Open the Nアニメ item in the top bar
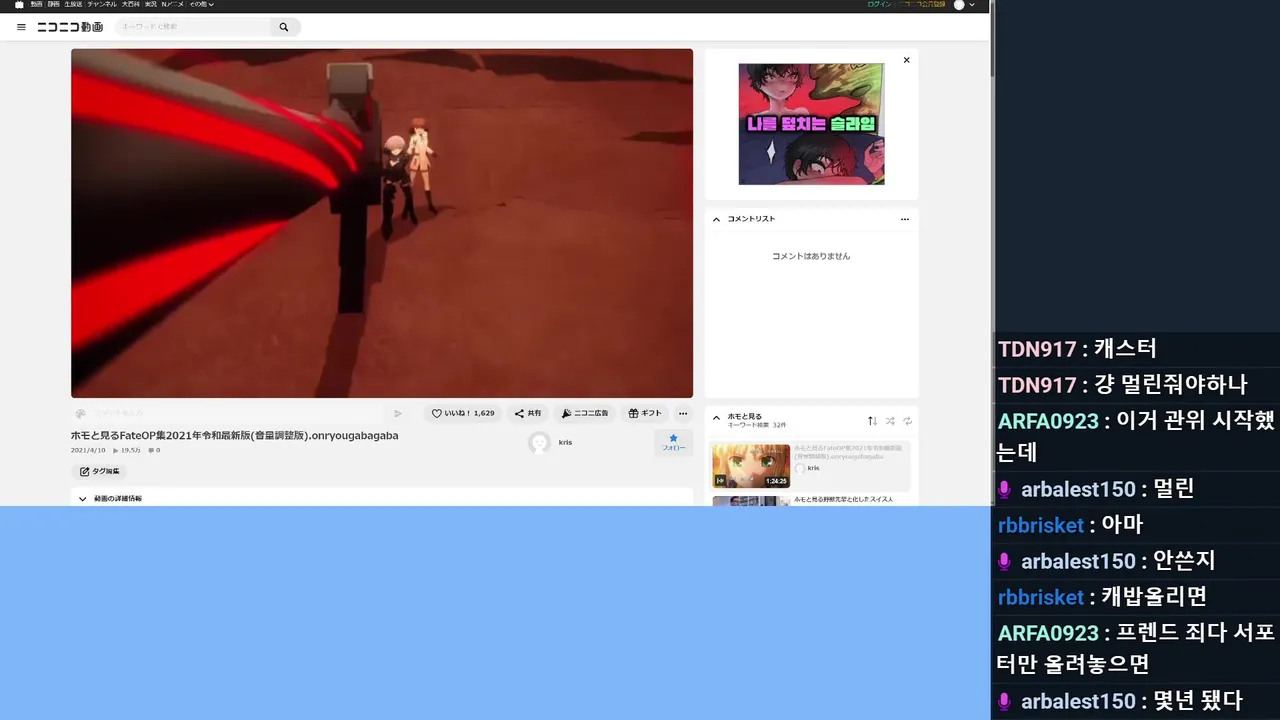 173,5
